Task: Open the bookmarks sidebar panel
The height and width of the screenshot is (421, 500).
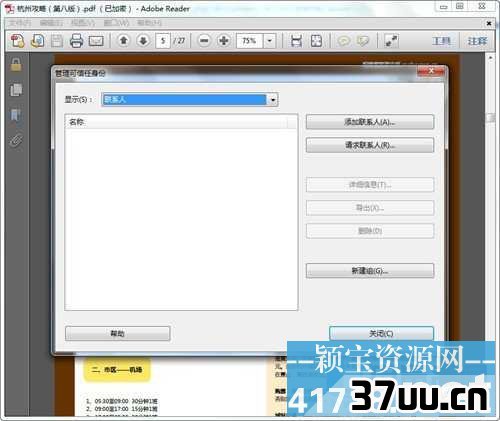Action: pyautogui.click(x=16, y=115)
